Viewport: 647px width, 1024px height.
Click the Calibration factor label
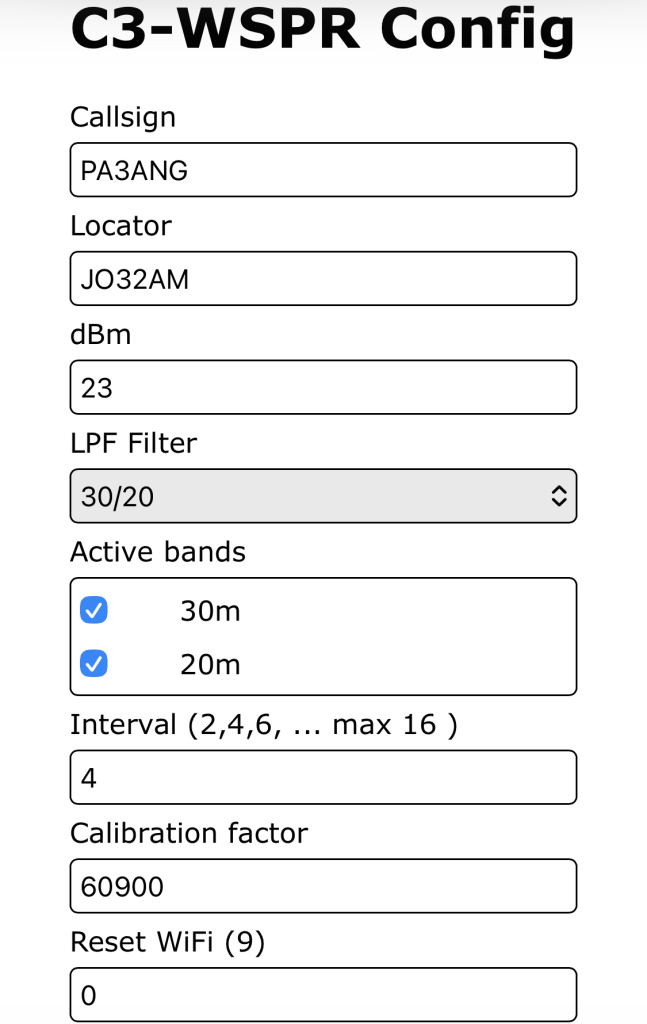[x=189, y=833]
